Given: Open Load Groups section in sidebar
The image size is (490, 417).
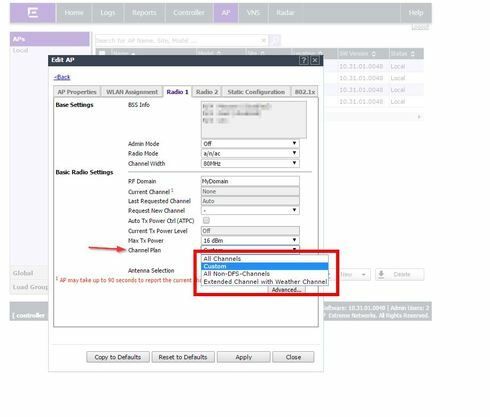Looking at the screenshot, I should (30, 287).
